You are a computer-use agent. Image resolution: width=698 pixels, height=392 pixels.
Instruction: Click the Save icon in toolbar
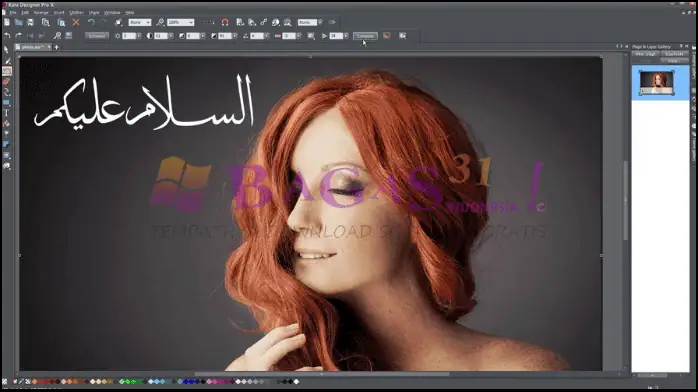coord(30,22)
